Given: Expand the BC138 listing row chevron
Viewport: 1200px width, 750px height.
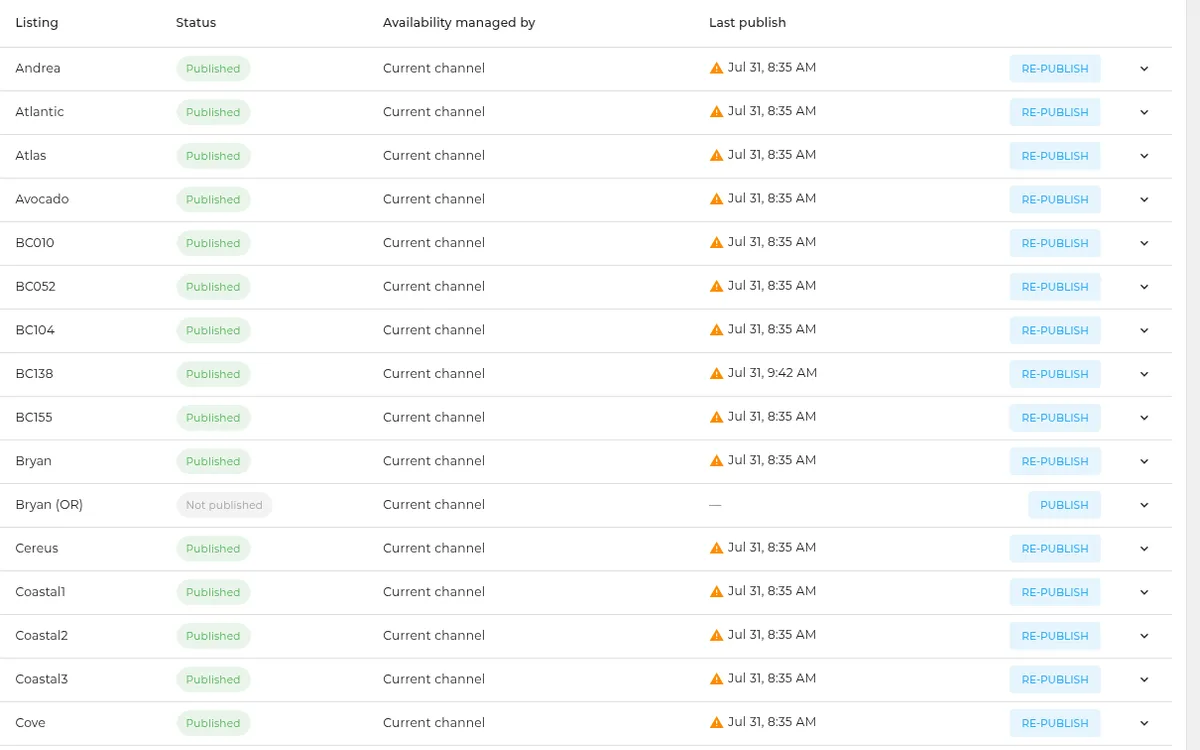Looking at the screenshot, I should pos(1144,374).
